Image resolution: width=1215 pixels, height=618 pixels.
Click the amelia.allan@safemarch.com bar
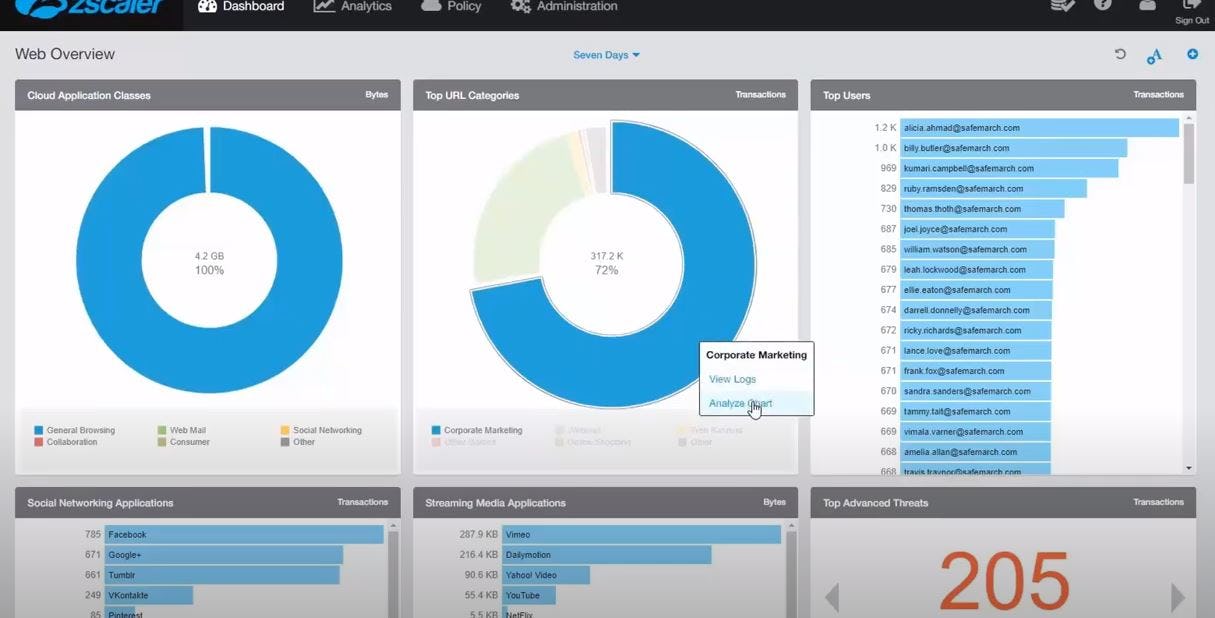[x=975, y=452]
